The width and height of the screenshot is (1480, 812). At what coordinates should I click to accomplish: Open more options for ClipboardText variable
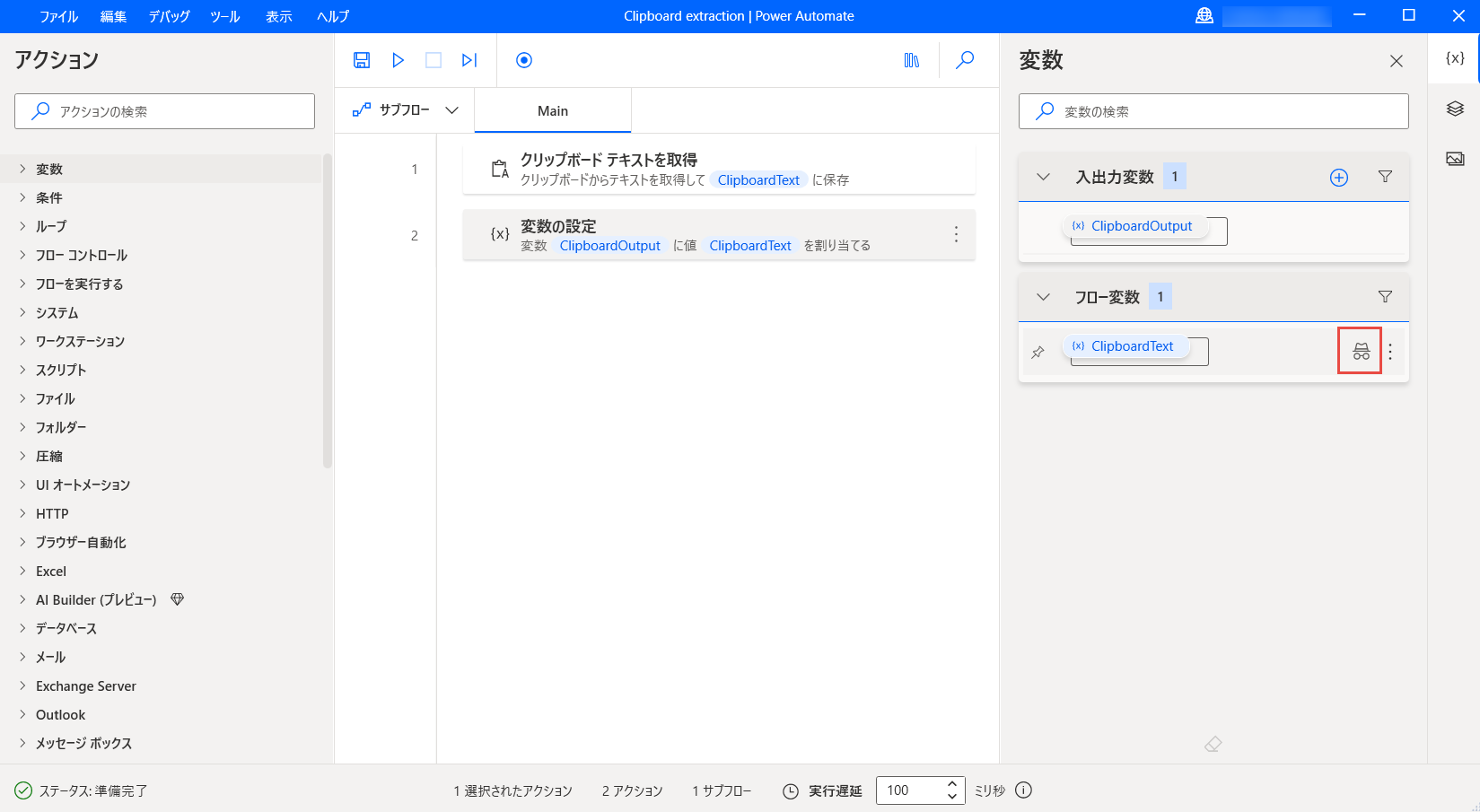[1390, 352]
